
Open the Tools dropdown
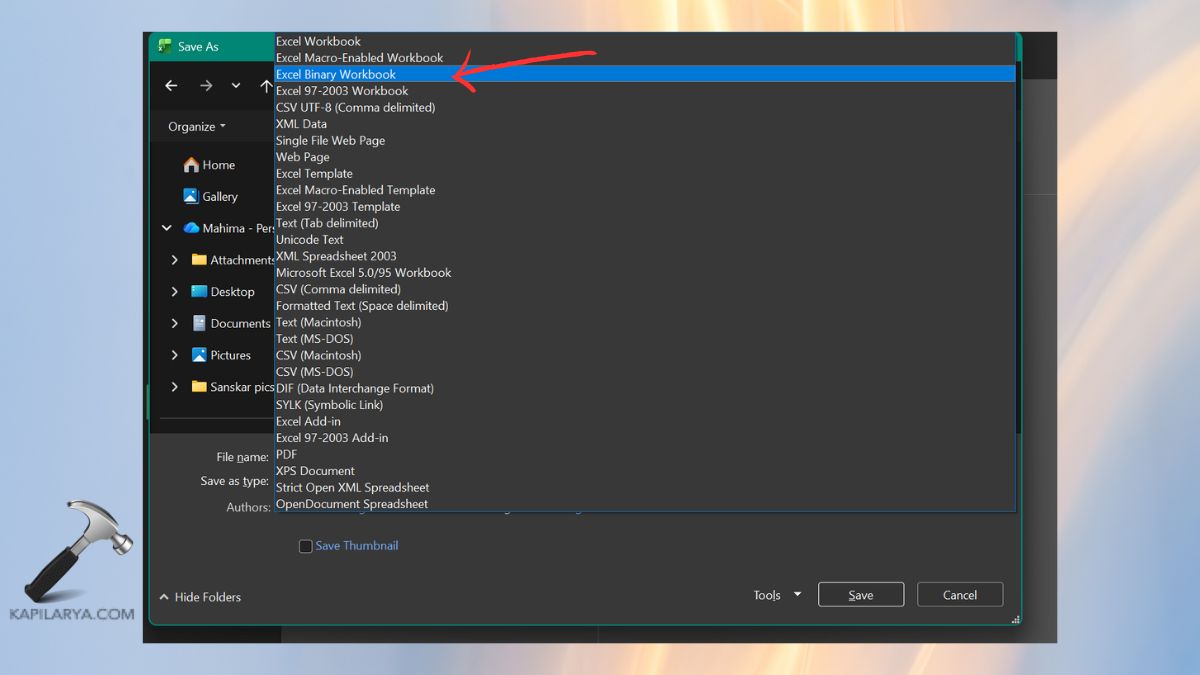pos(777,595)
